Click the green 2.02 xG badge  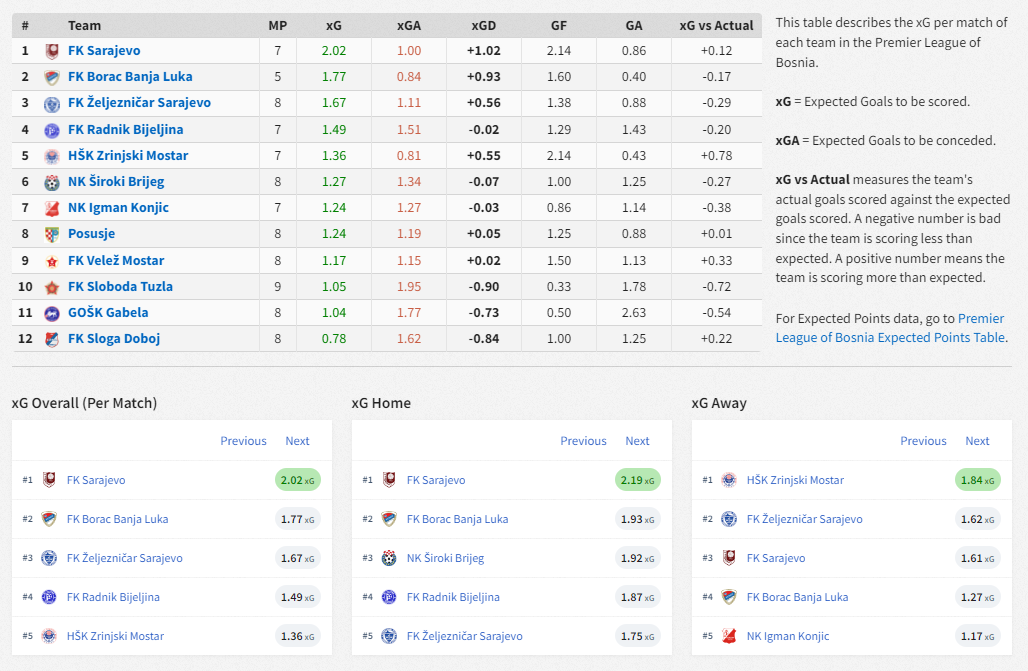pyautogui.click(x=298, y=480)
